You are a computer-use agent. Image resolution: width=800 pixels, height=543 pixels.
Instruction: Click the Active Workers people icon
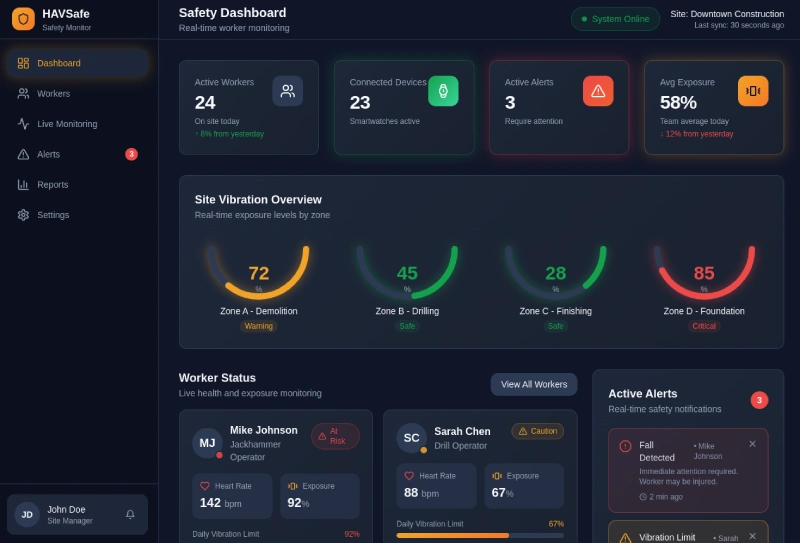click(x=288, y=91)
